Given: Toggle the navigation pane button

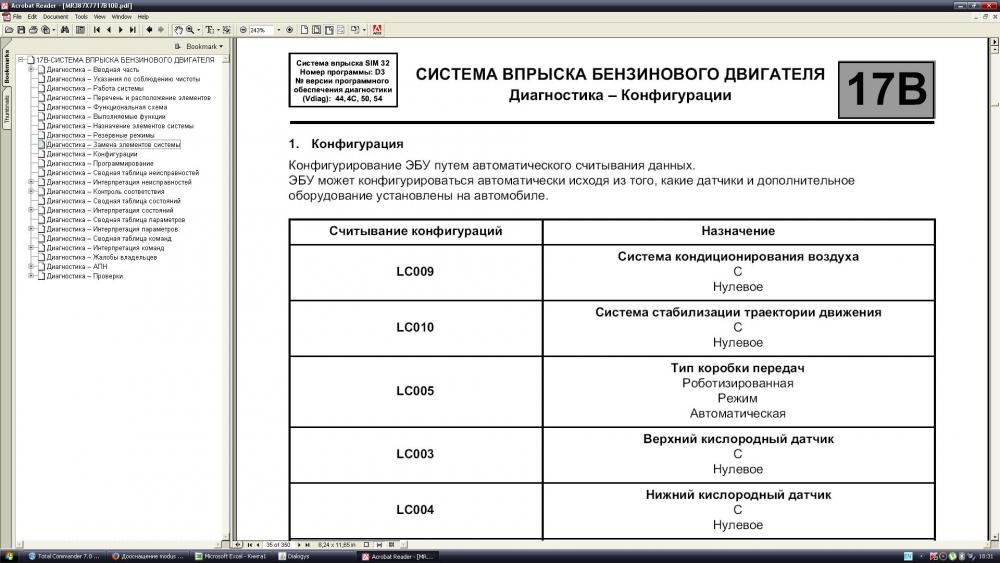Looking at the screenshot, I should (x=80, y=30).
